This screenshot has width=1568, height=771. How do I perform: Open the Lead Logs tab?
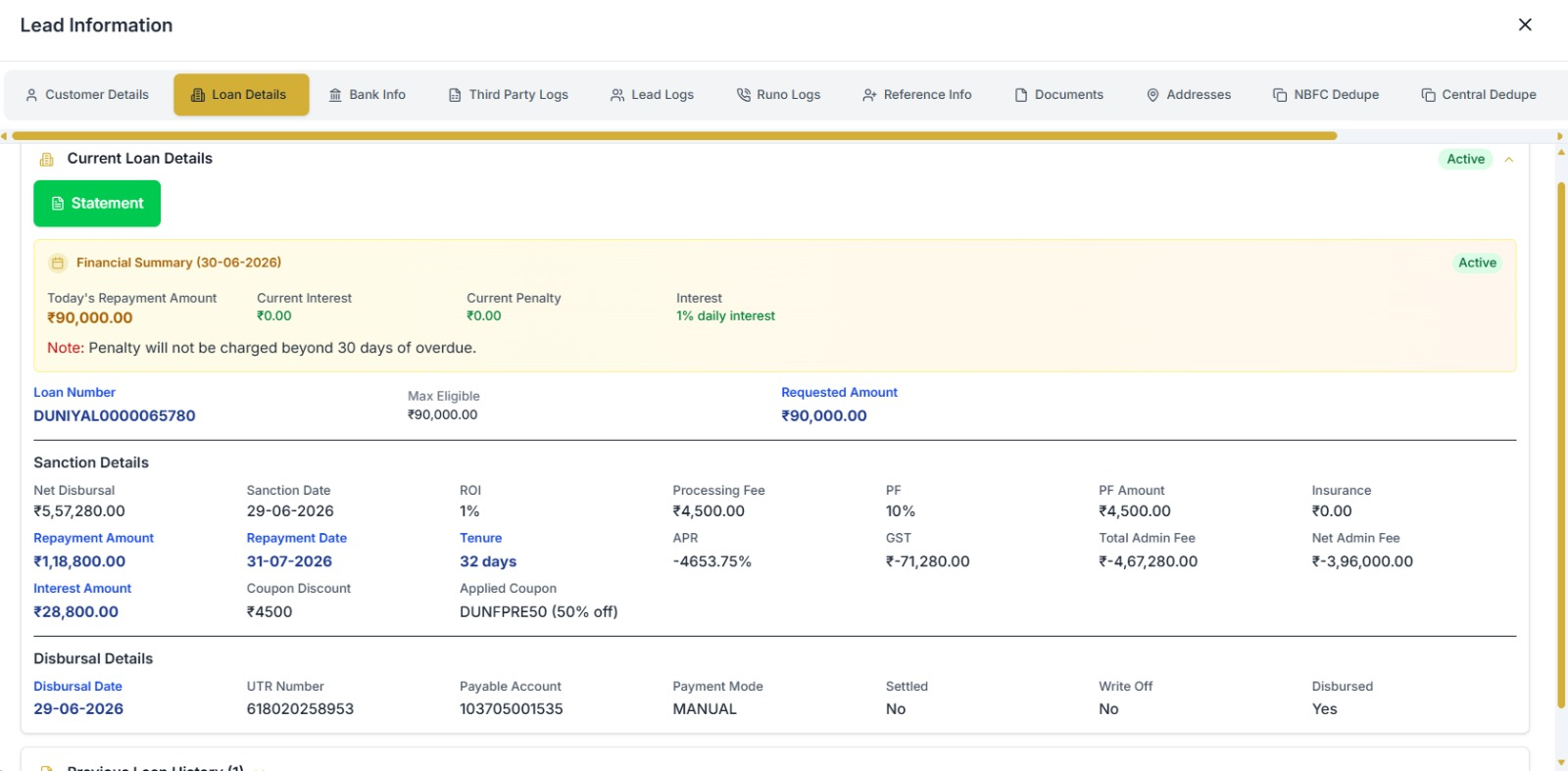(652, 95)
